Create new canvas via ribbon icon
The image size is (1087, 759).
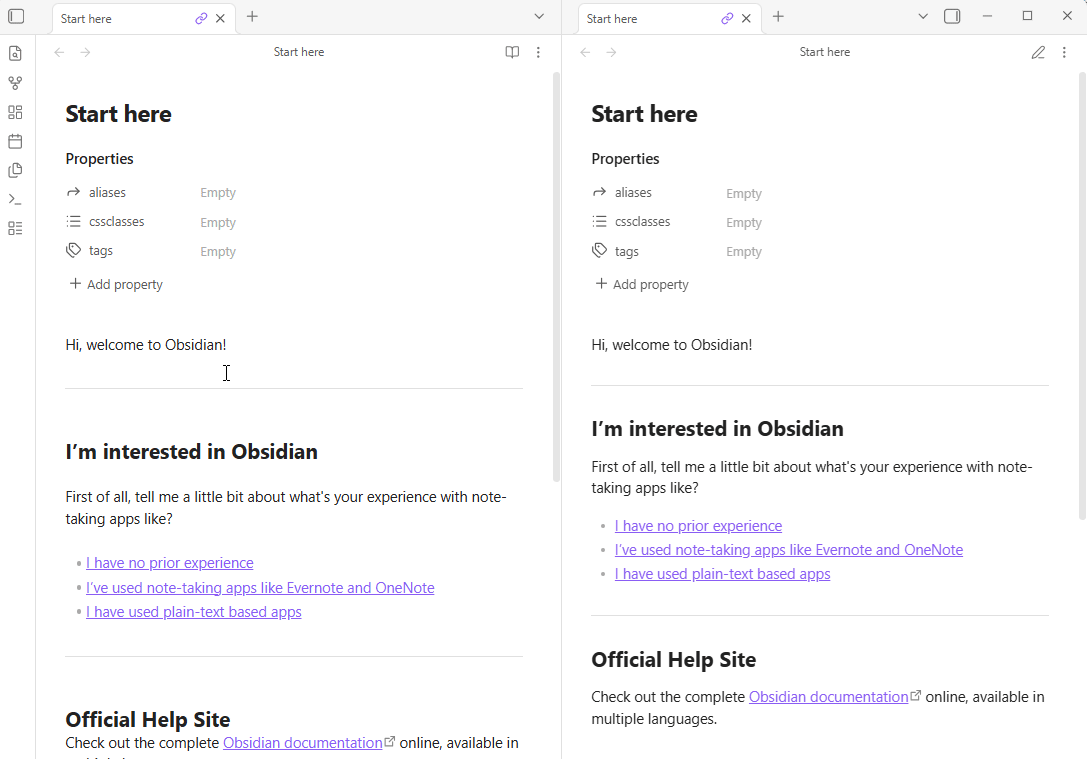[x=15, y=112]
